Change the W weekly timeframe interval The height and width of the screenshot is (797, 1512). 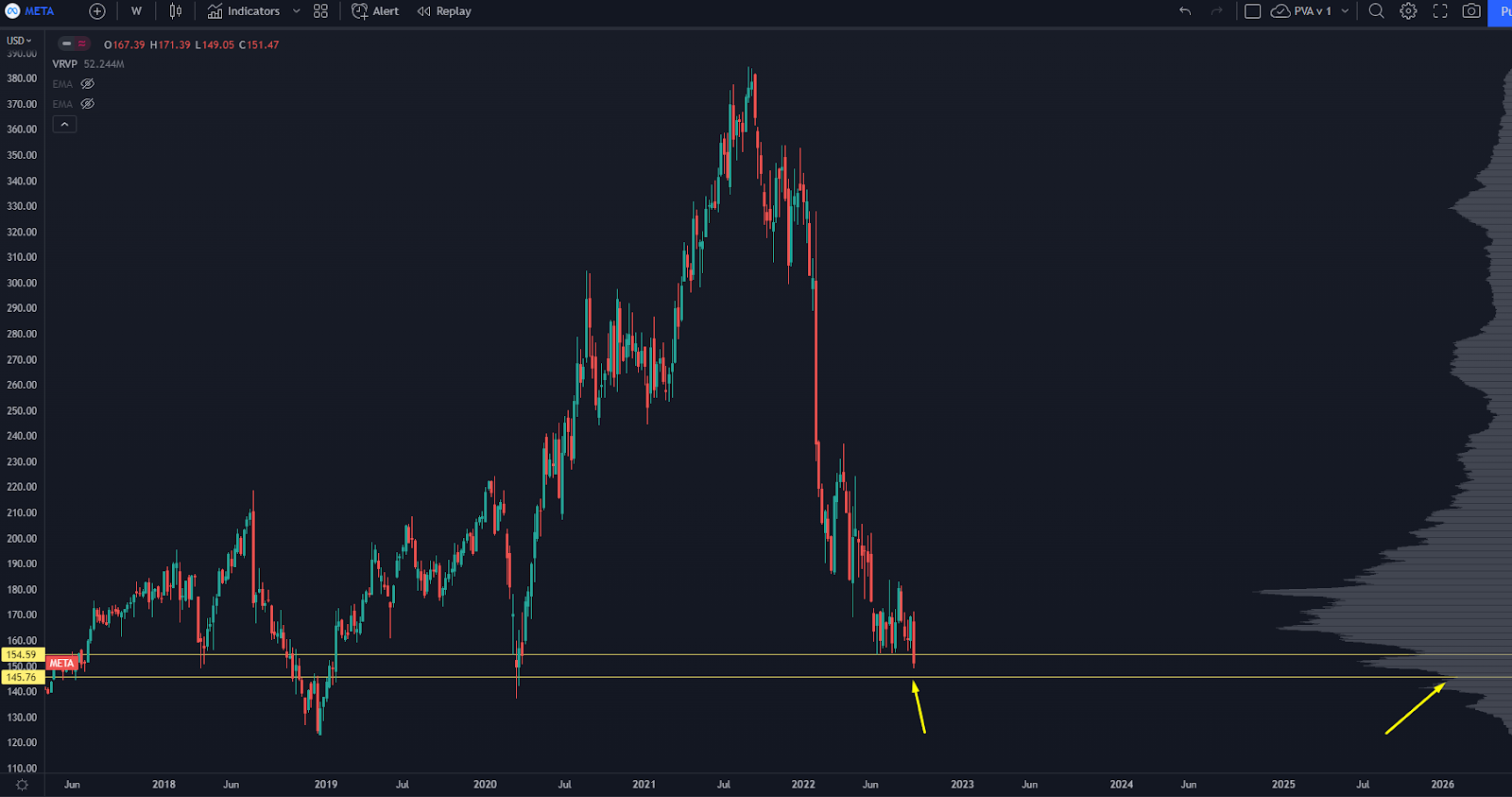(x=136, y=11)
